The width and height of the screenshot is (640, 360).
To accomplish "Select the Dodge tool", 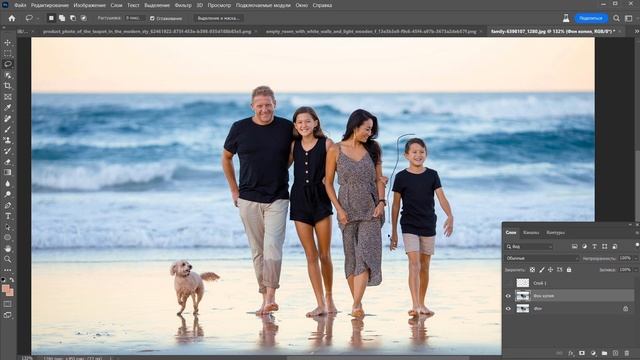I will point(8,194).
